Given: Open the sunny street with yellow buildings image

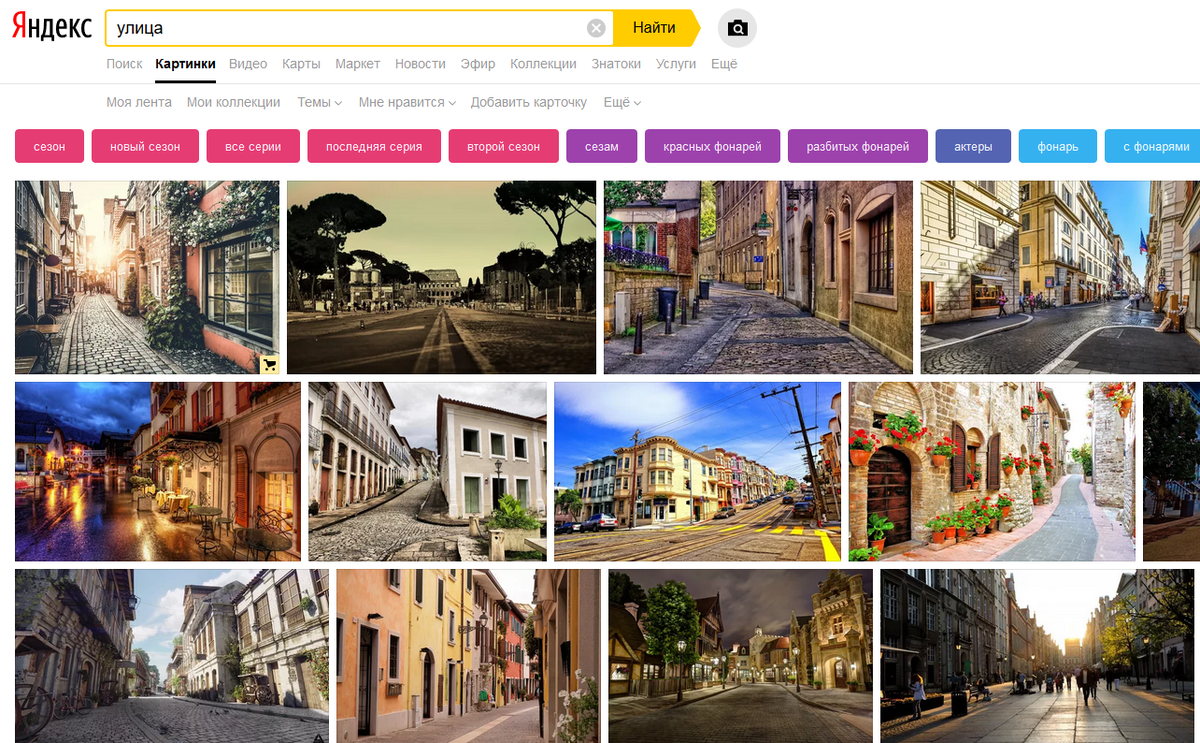Looking at the screenshot, I should click(x=1060, y=277).
